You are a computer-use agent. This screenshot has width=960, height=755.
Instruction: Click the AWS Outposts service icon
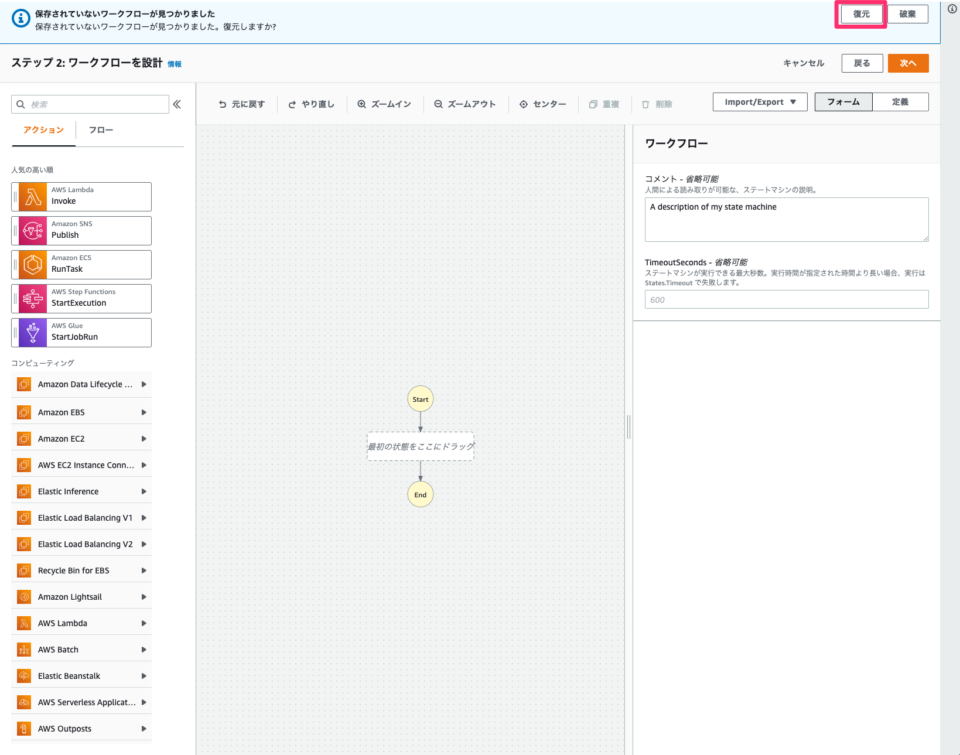(x=24, y=728)
